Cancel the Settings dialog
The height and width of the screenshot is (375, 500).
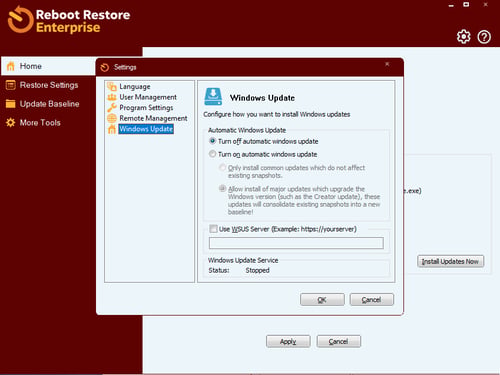[x=372, y=300]
